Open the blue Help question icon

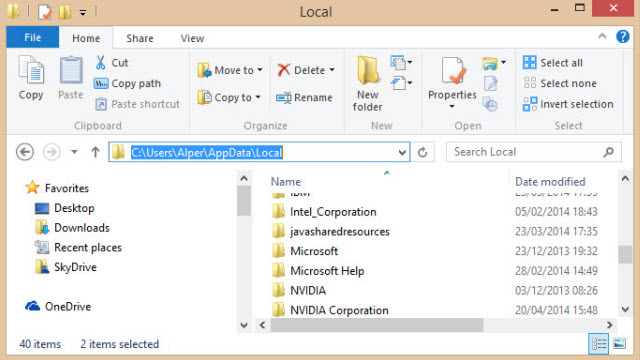pos(622,37)
